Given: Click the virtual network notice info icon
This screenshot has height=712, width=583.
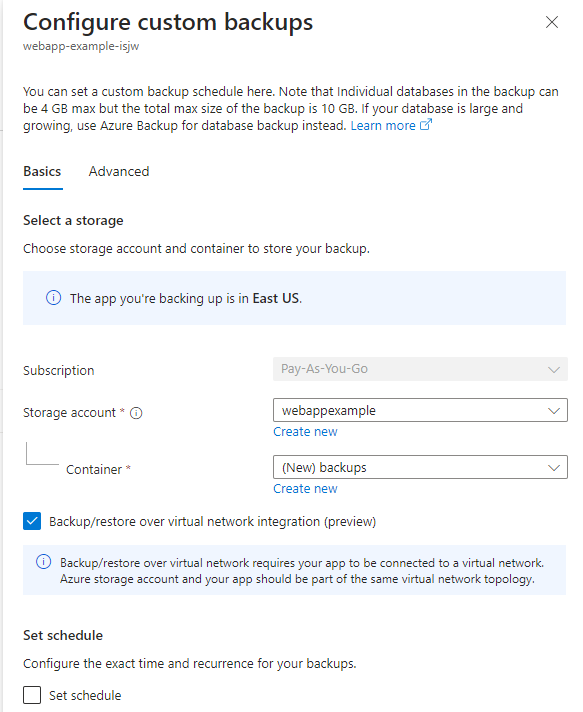Looking at the screenshot, I should pos(44,562).
